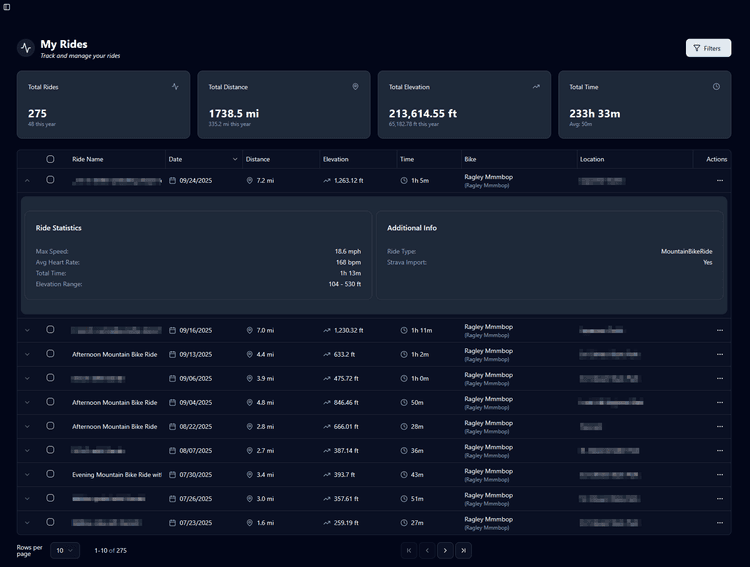Click the Total Time clock icon

(716, 87)
